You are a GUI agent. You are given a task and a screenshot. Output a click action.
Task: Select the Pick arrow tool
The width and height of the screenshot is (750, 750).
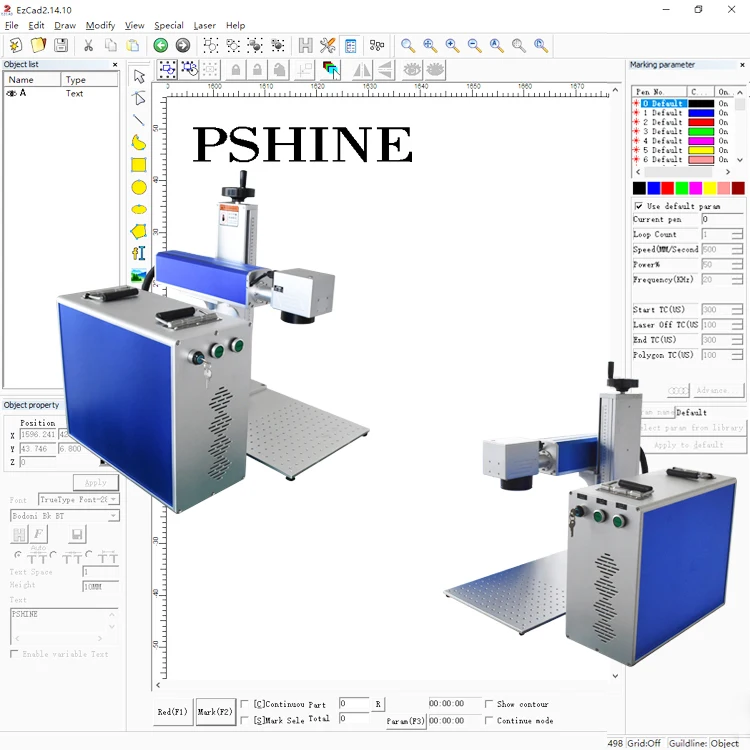pyautogui.click(x=139, y=76)
